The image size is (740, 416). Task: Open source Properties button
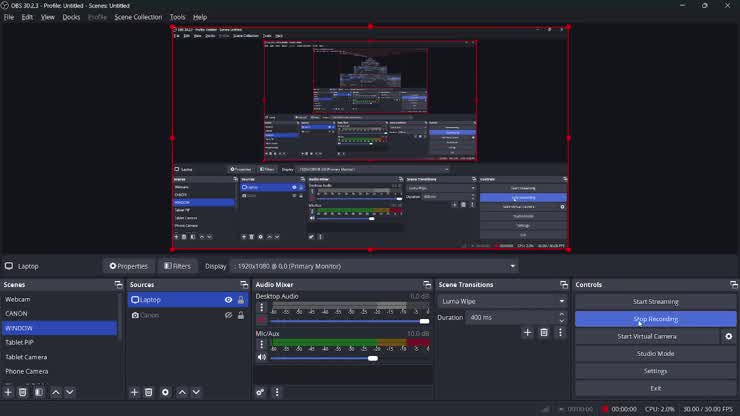(x=129, y=266)
